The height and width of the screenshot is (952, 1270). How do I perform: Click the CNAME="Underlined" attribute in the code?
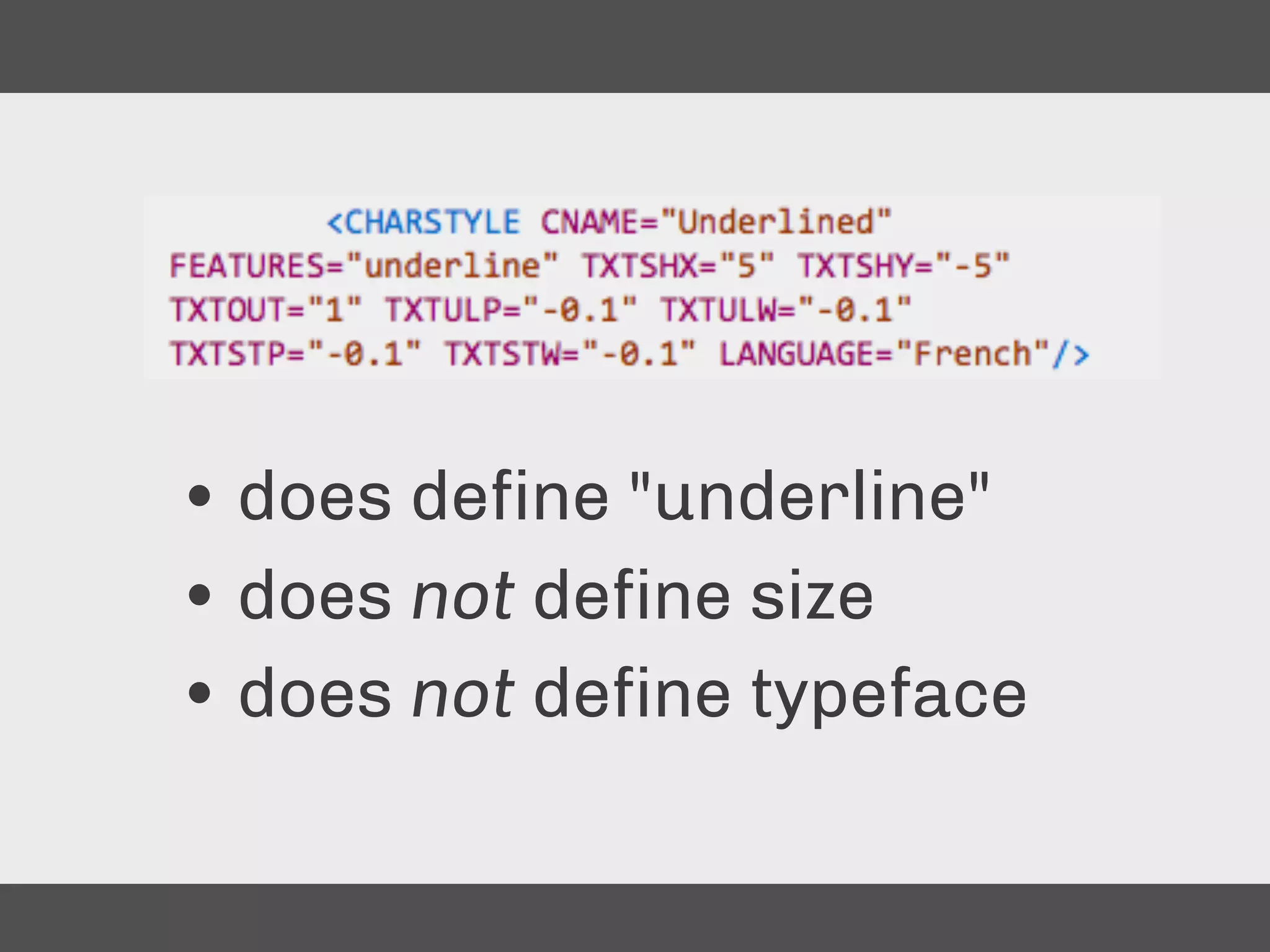click(x=716, y=222)
